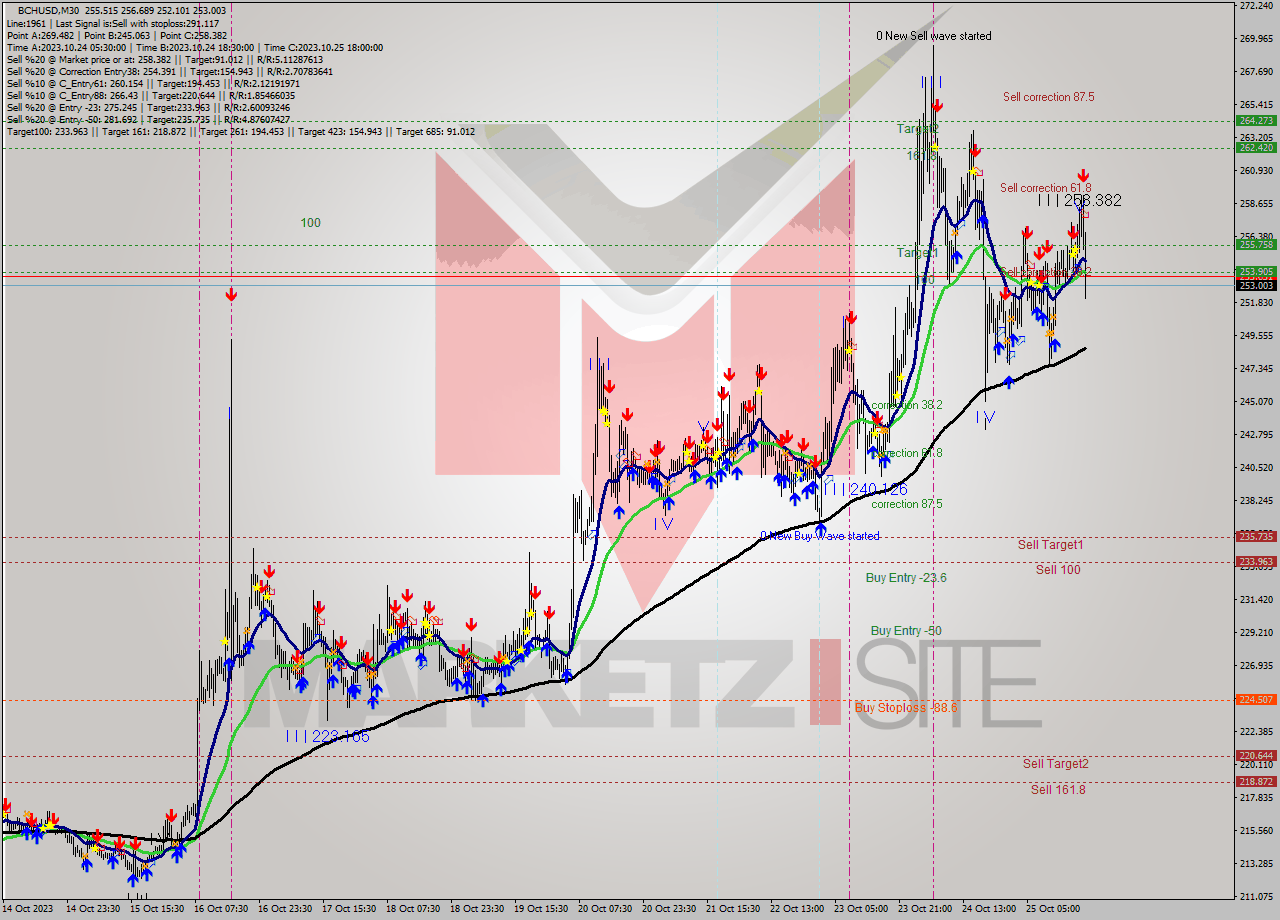Select the 'Sell correction 61.8' label
This screenshot has height=920, width=1280.
coord(1046,188)
